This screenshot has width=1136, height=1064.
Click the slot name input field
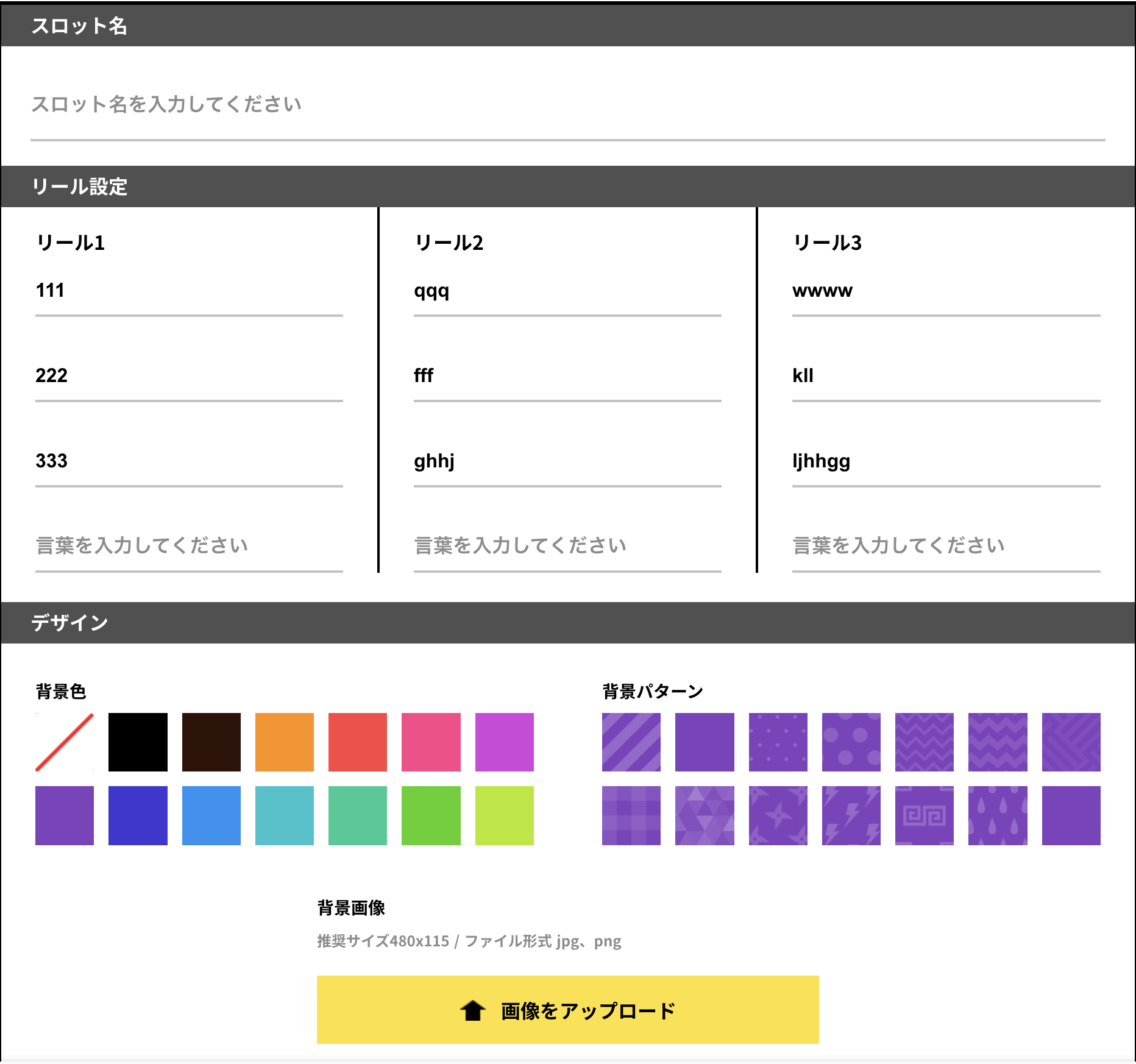pyautogui.click(x=567, y=104)
